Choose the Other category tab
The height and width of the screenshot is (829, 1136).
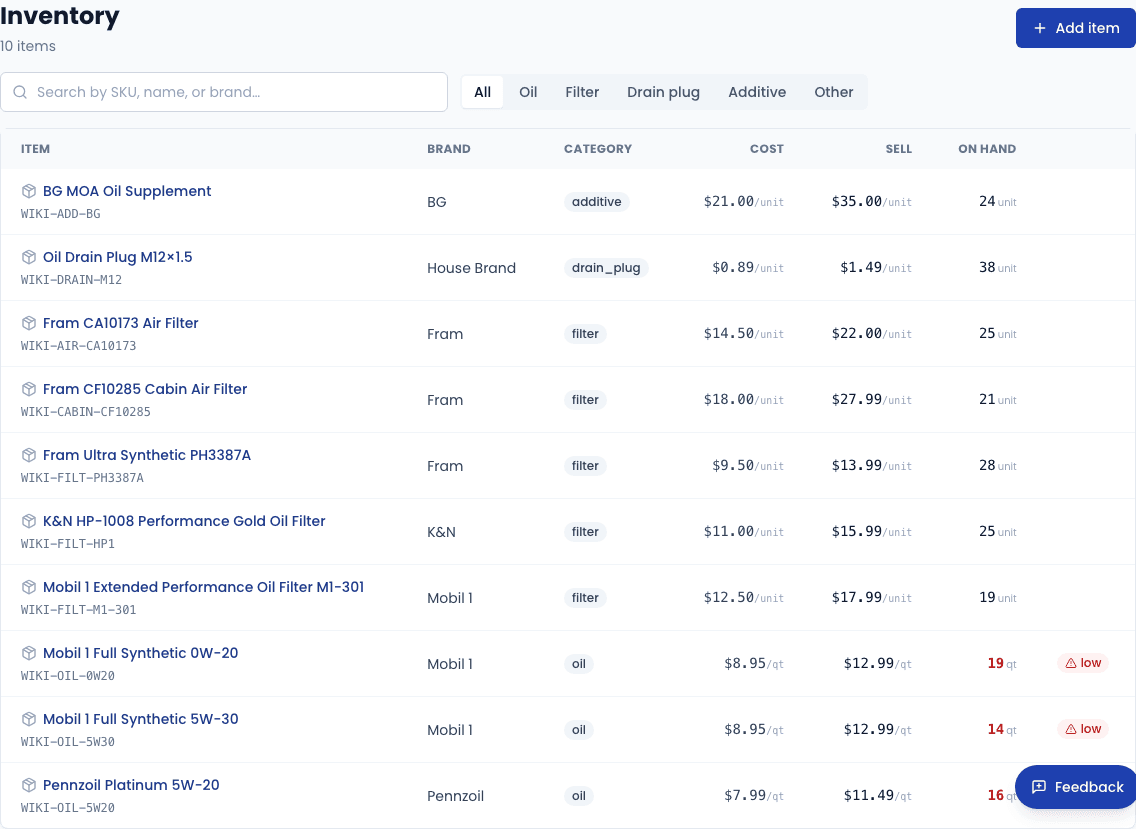pos(834,92)
